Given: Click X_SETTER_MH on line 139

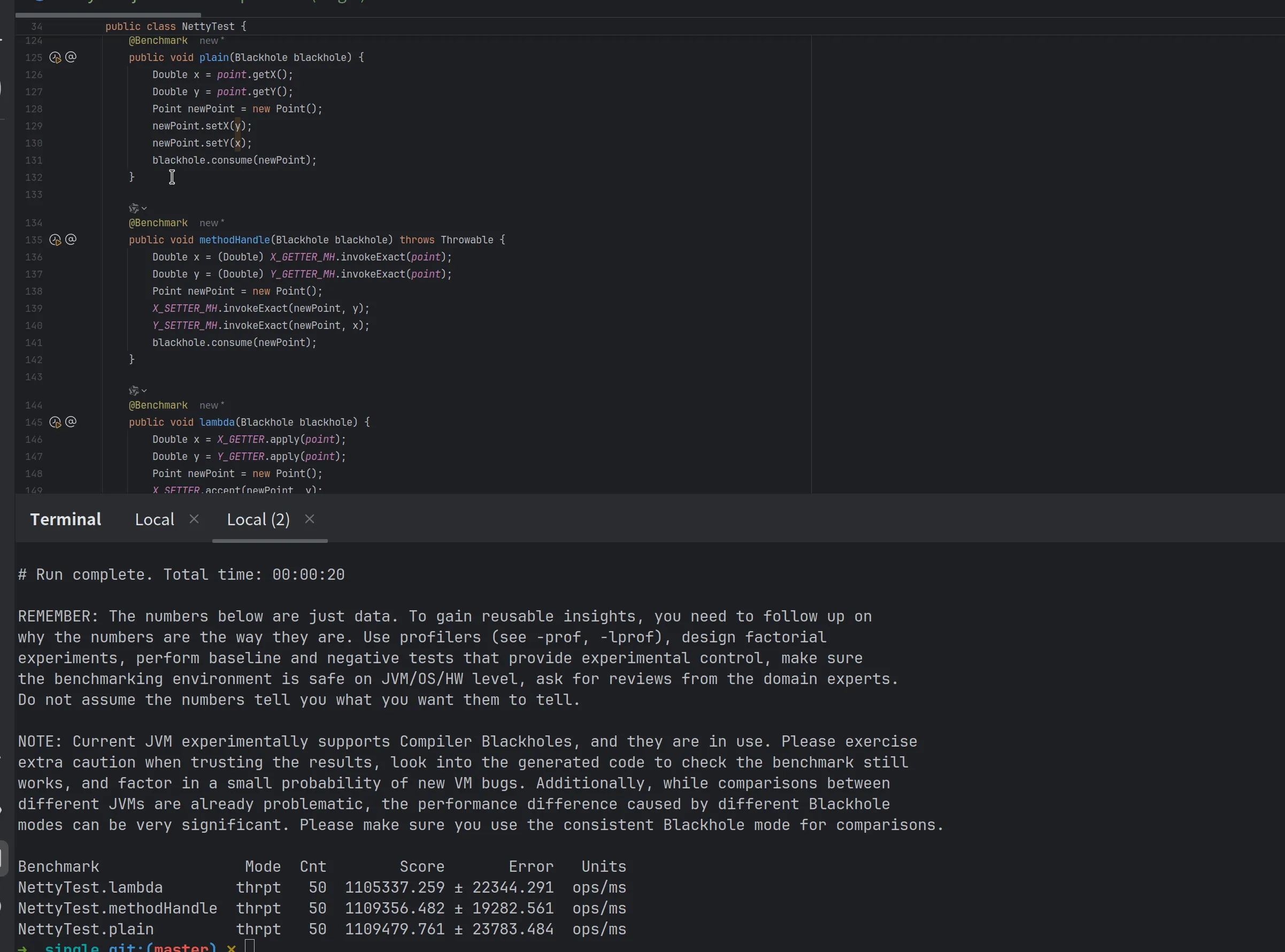Looking at the screenshot, I should [x=185, y=308].
